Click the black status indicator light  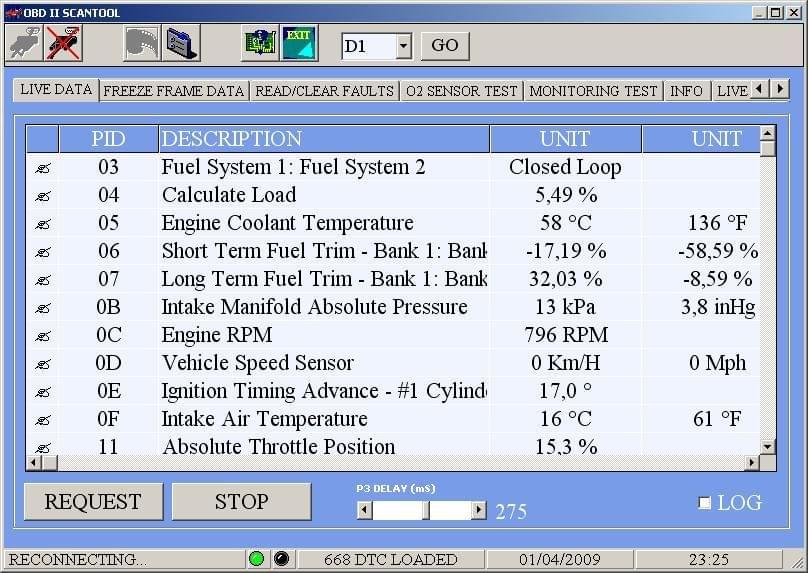pos(281,559)
